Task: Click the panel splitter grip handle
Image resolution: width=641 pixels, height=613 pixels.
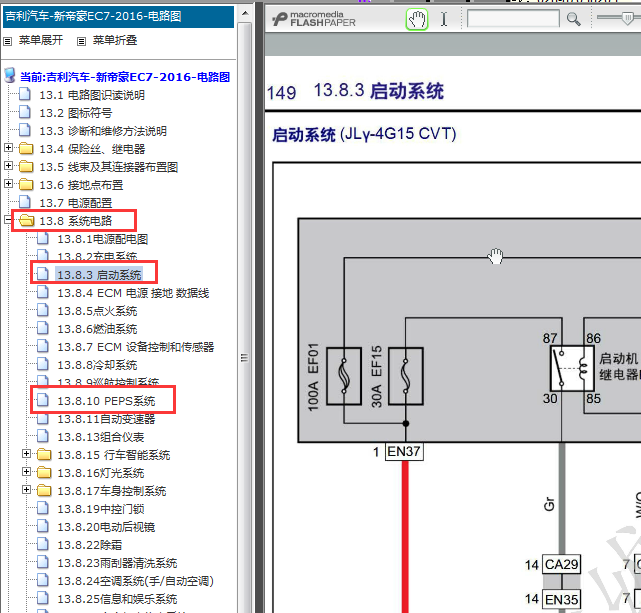Action: [244, 358]
